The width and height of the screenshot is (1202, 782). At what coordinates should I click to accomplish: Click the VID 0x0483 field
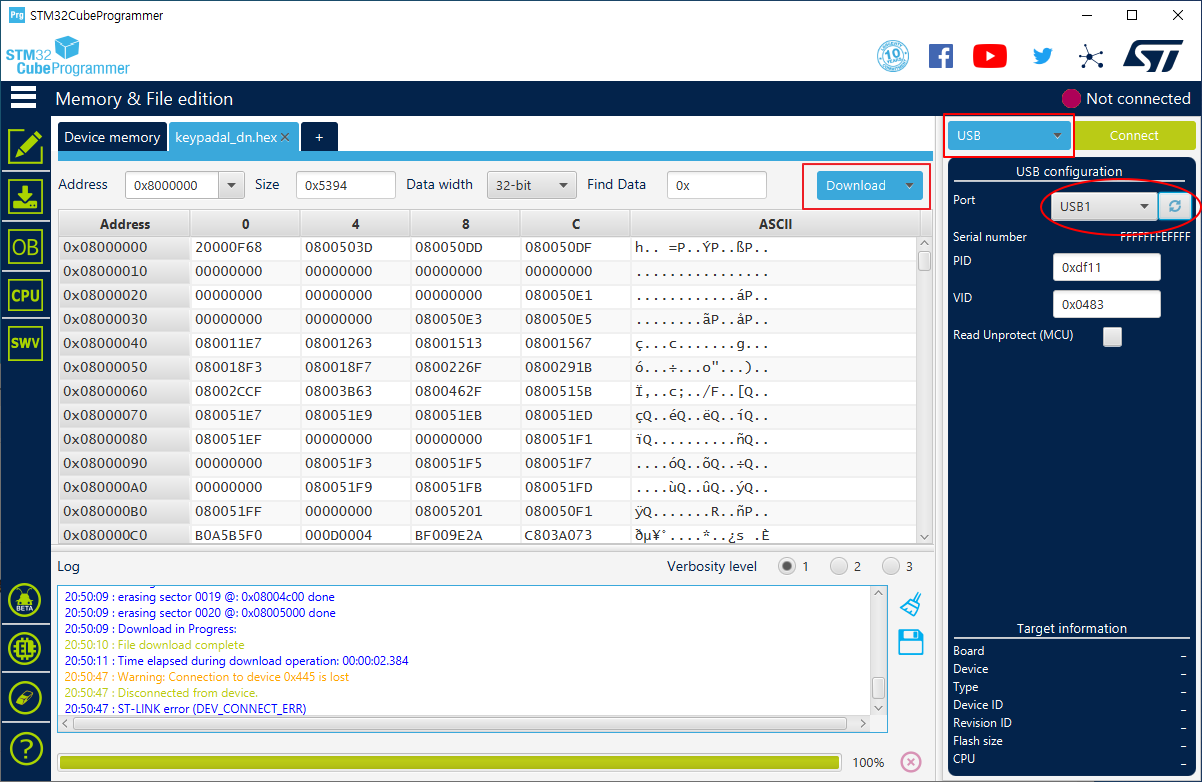(1107, 304)
